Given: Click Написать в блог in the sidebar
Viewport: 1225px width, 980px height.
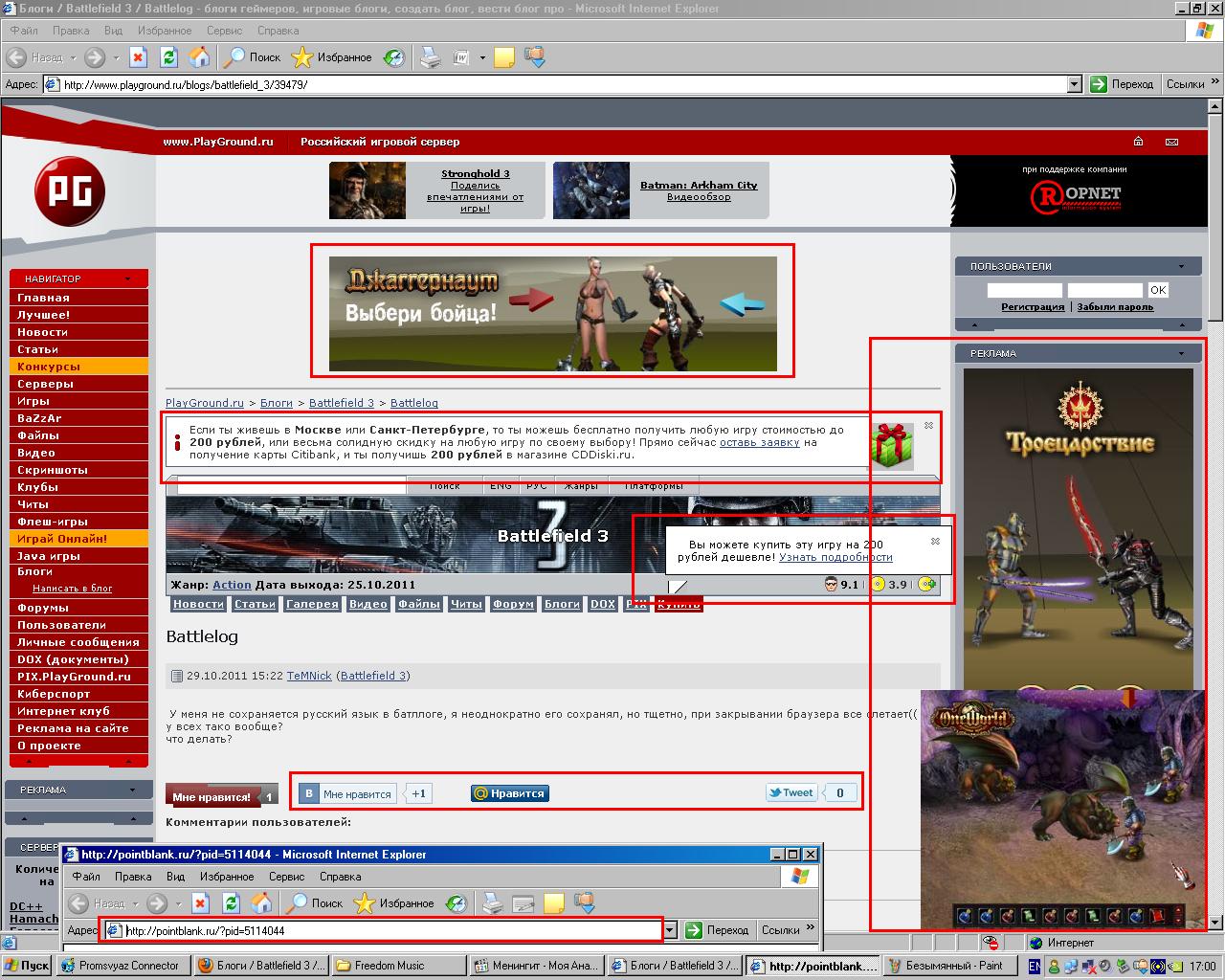Looking at the screenshot, I should (x=73, y=589).
